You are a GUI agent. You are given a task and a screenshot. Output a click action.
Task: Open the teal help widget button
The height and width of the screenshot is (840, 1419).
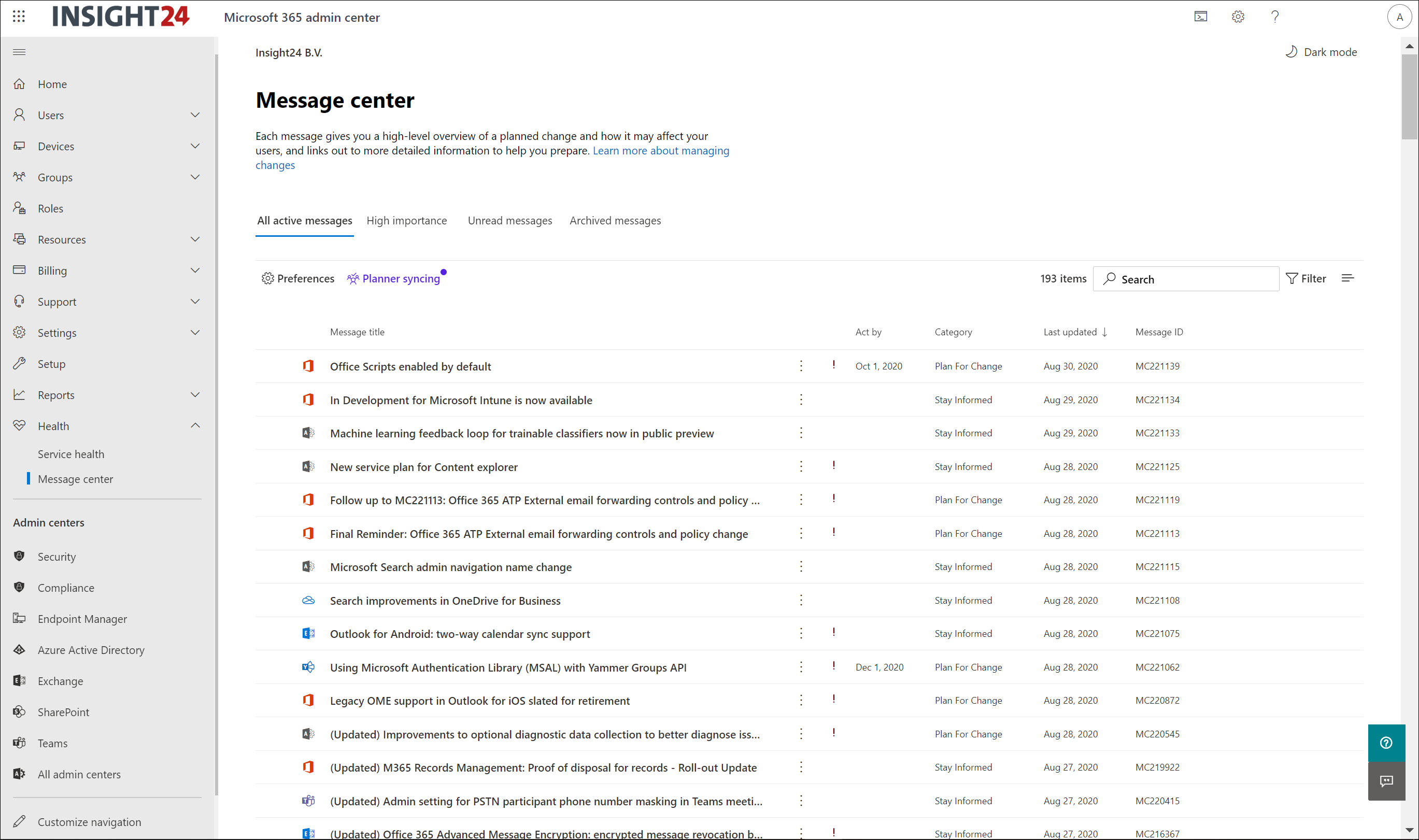click(x=1386, y=743)
